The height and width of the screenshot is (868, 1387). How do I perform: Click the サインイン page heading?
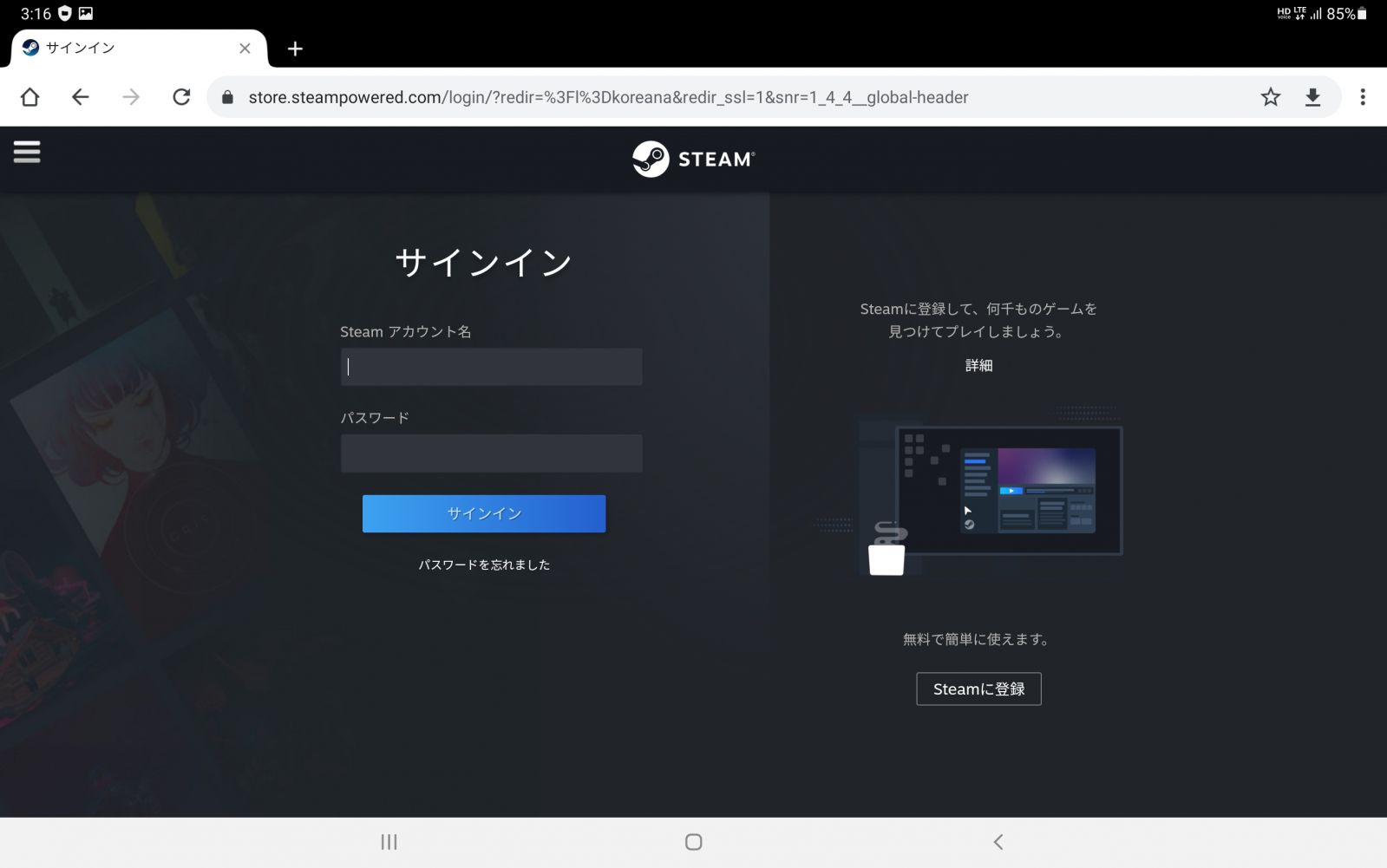click(484, 262)
